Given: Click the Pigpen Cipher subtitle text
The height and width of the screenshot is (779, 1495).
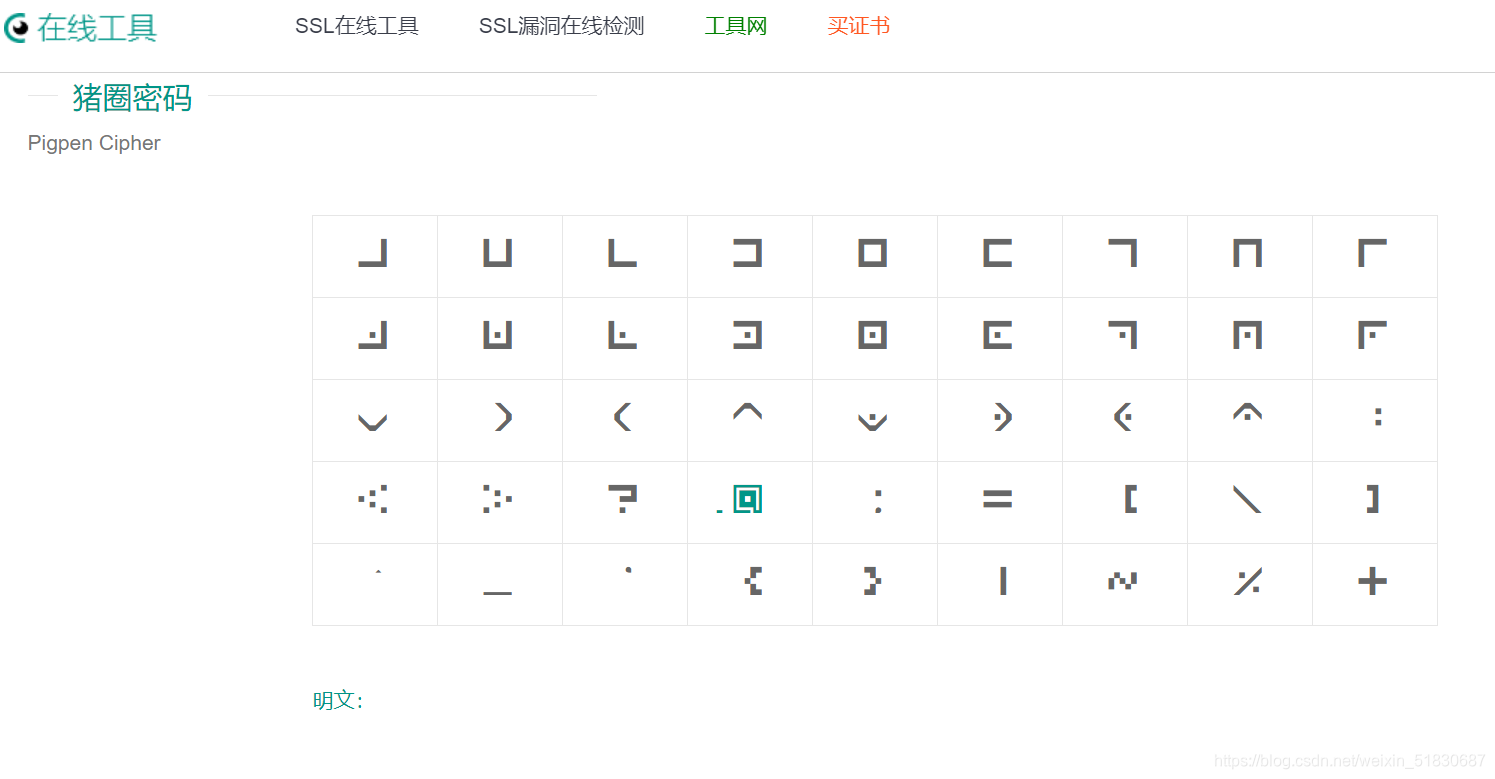Looking at the screenshot, I should pos(94,143).
